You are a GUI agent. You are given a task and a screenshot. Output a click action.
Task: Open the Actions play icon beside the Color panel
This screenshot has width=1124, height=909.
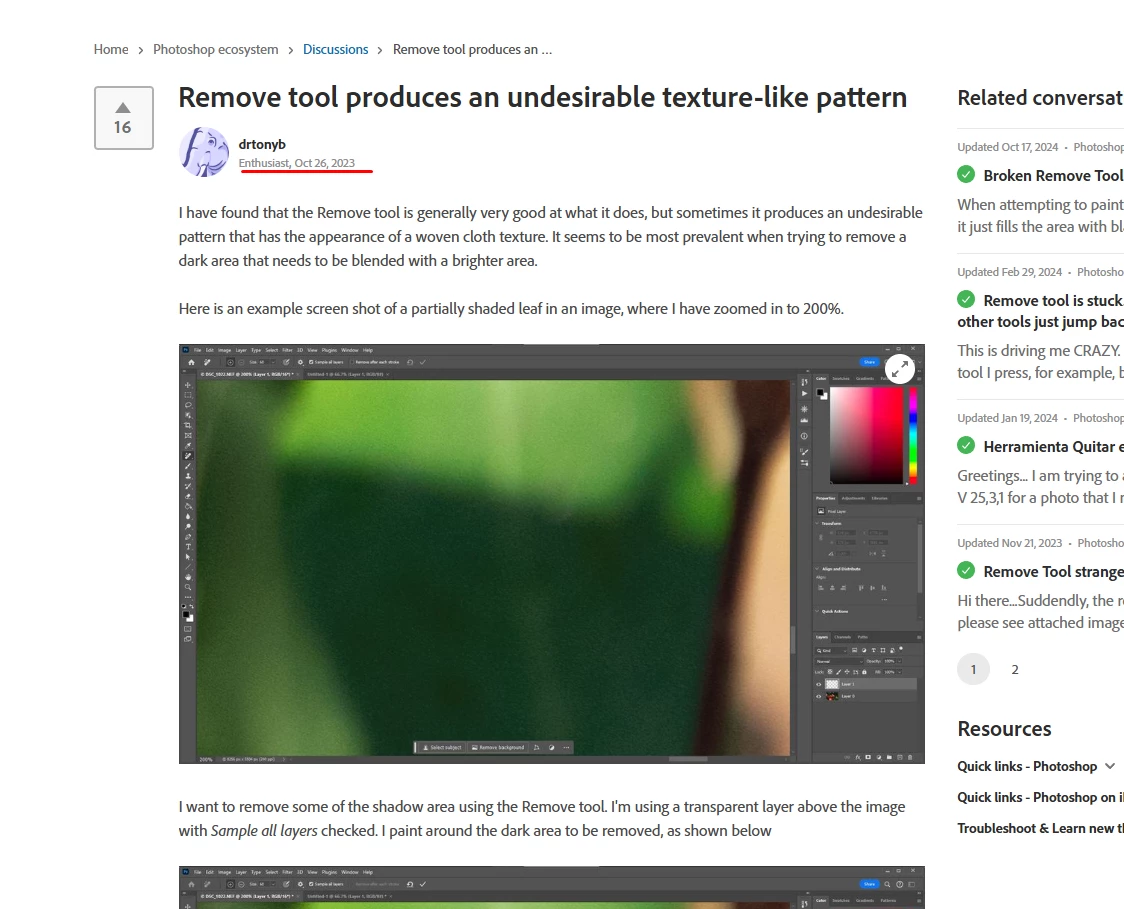click(x=804, y=394)
